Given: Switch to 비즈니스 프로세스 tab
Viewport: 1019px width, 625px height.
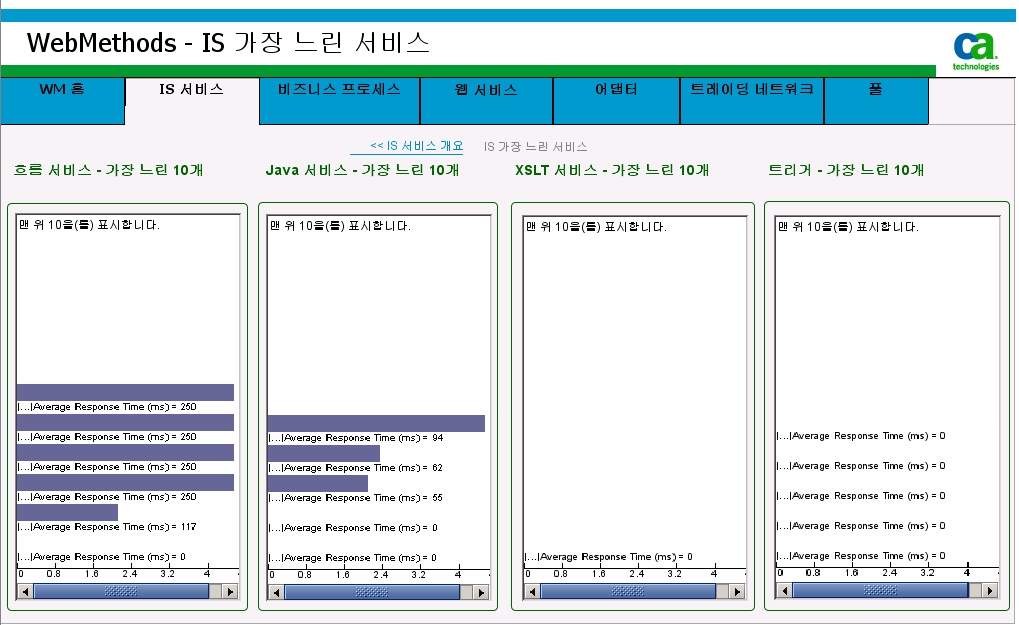Looking at the screenshot, I should [339, 101].
